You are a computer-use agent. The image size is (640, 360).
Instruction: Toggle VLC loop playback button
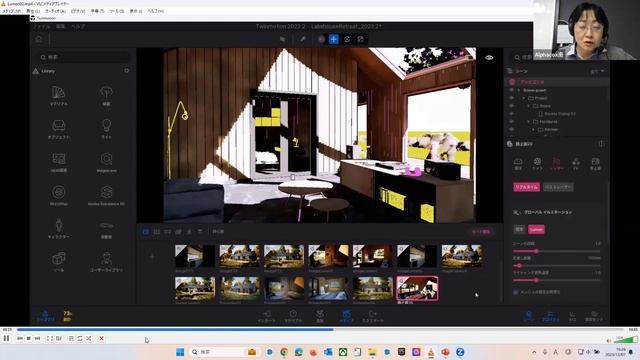[x=80, y=338]
